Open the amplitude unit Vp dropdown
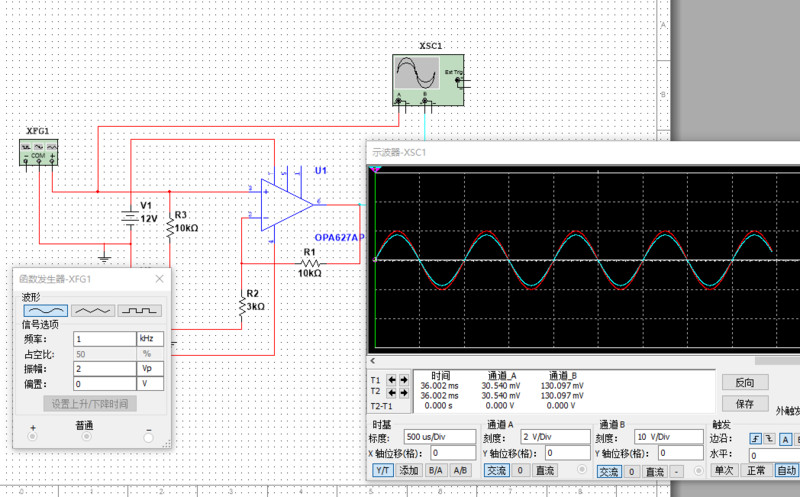The width and height of the screenshot is (800, 497). coord(149,368)
